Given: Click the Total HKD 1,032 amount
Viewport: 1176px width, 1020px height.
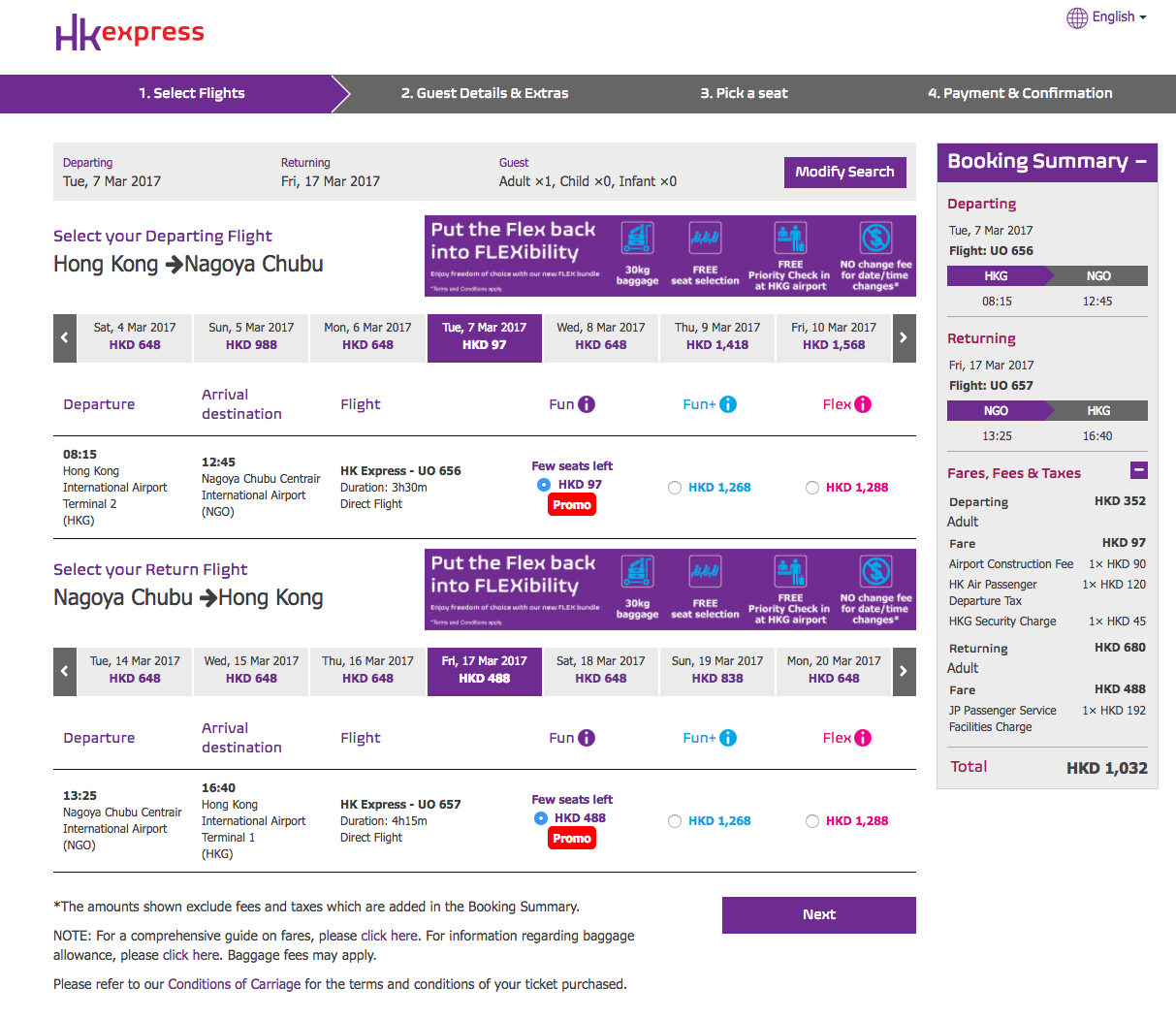Looking at the screenshot, I should pyautogui.click(x=1106, y=768).
